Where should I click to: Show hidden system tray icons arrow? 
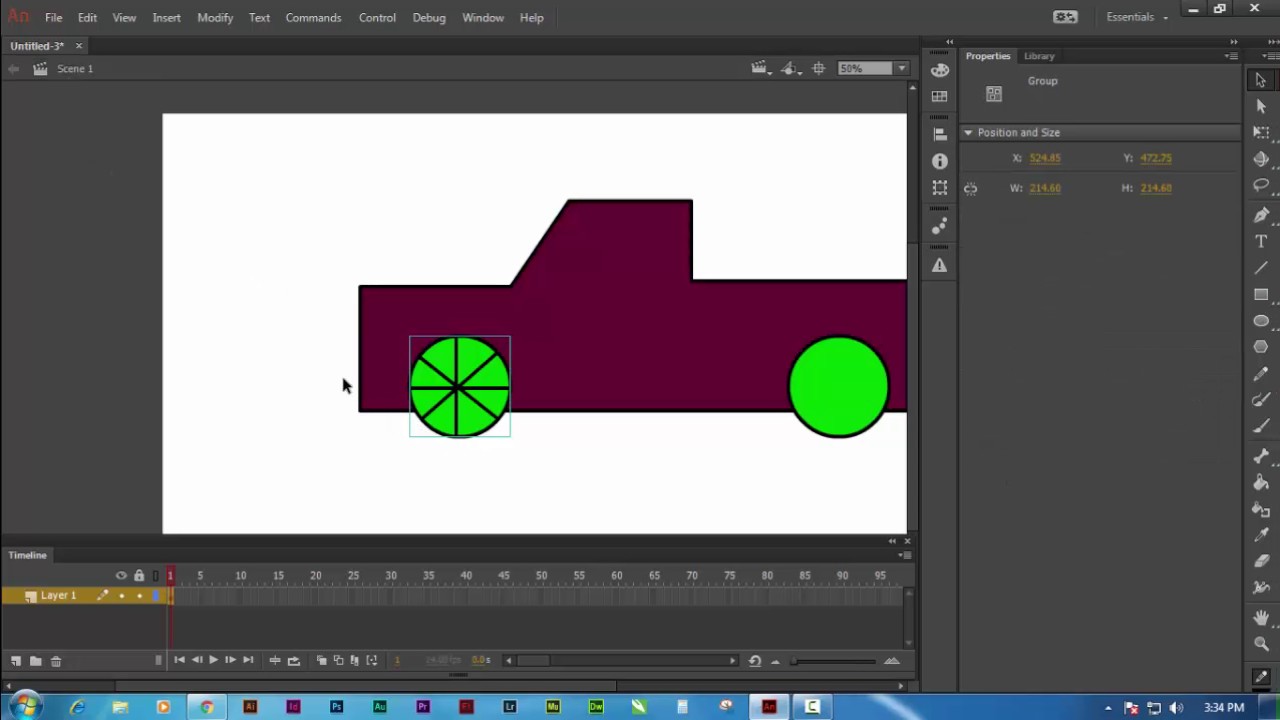[1108, 708]
